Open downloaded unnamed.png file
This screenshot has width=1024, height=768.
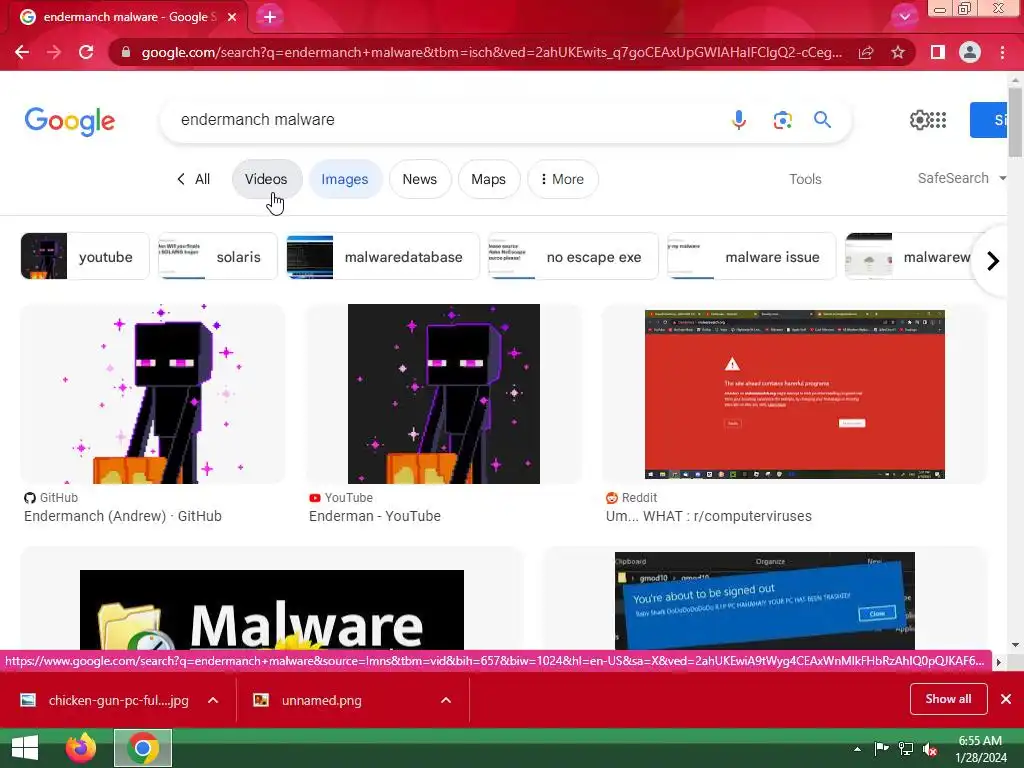pos(307,700)
